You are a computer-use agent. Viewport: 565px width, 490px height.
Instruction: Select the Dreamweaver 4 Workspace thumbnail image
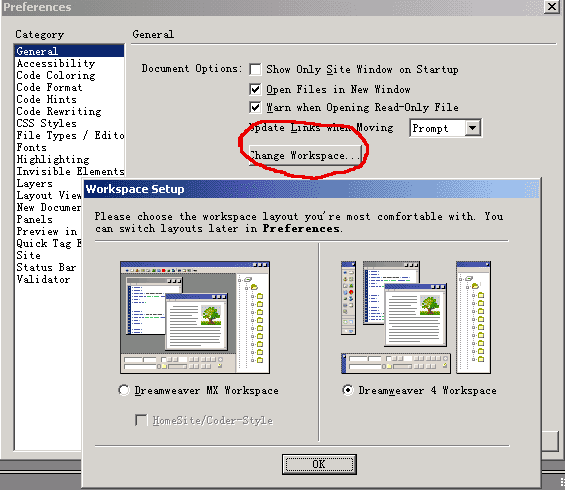click(x=416, y=317)
